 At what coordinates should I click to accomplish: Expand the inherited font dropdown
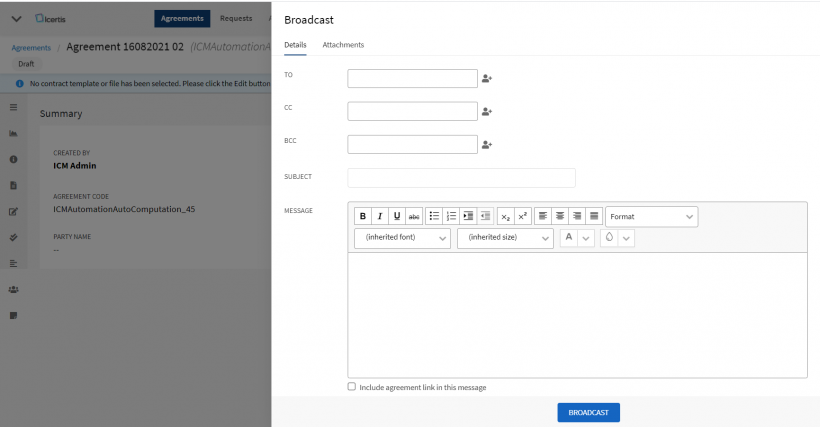click(x=402, y=238)
